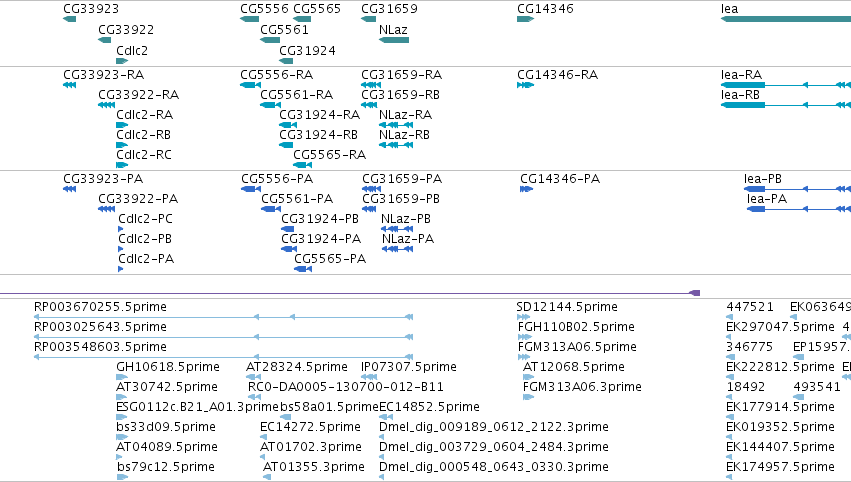Select EST FGM313A06.3prime
Screen dimensions: 851x482
(582, 387)
